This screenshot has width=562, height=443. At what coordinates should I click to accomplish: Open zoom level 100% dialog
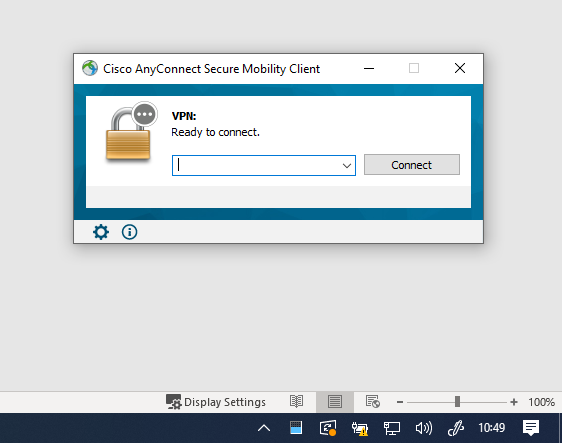click(x=541, y=402)
